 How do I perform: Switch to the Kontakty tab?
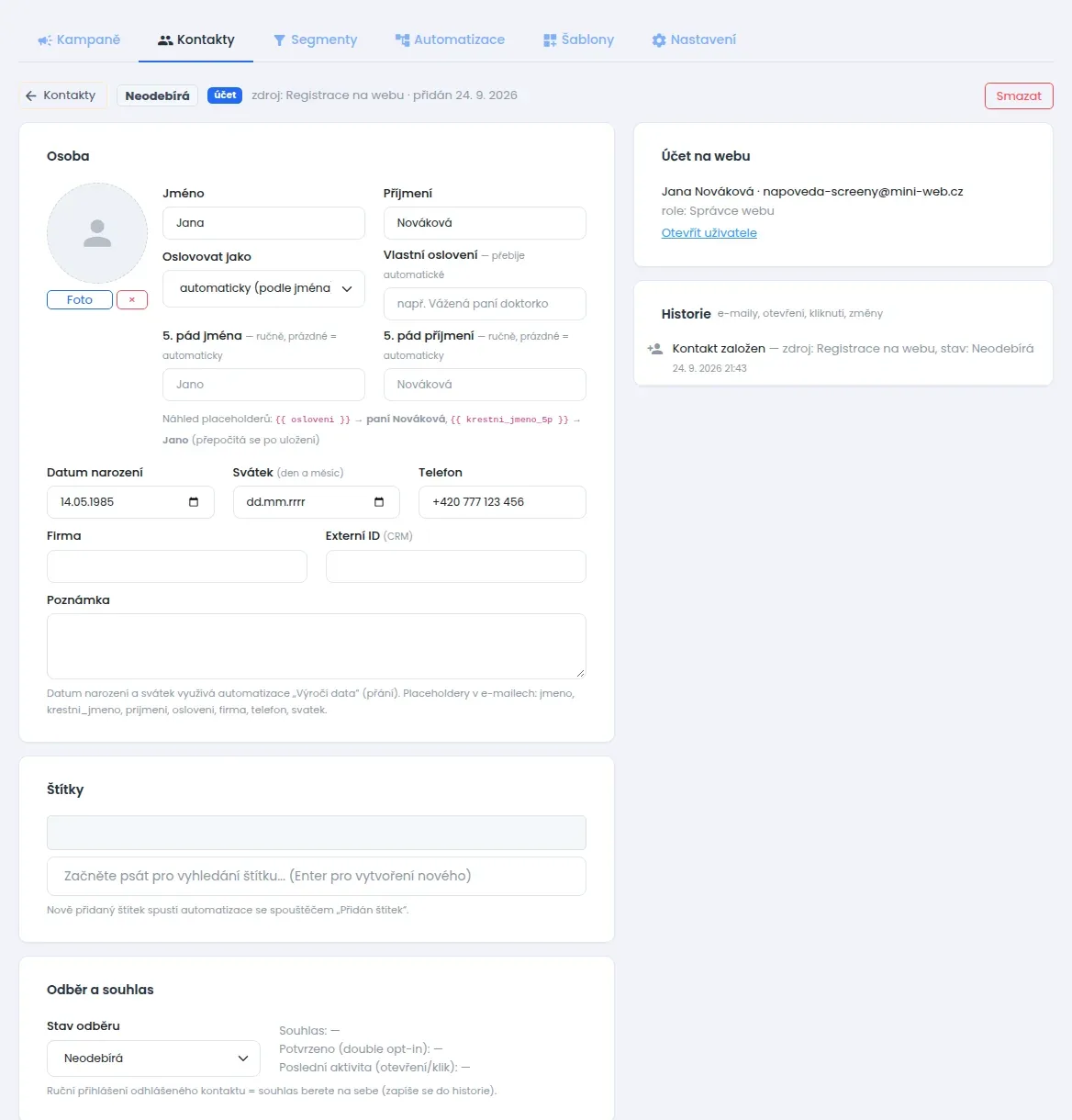[196, 39]
